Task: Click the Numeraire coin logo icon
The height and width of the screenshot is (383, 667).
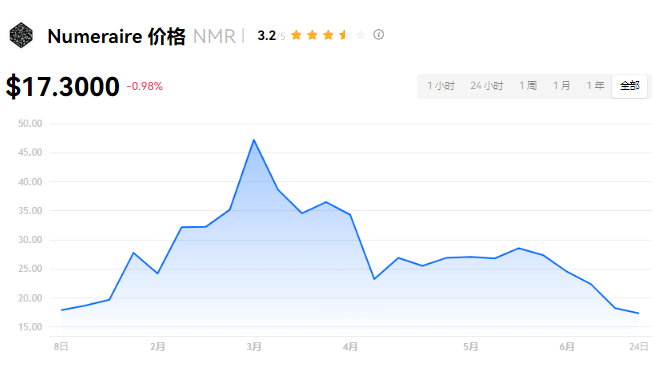Action: coord(21,35)
